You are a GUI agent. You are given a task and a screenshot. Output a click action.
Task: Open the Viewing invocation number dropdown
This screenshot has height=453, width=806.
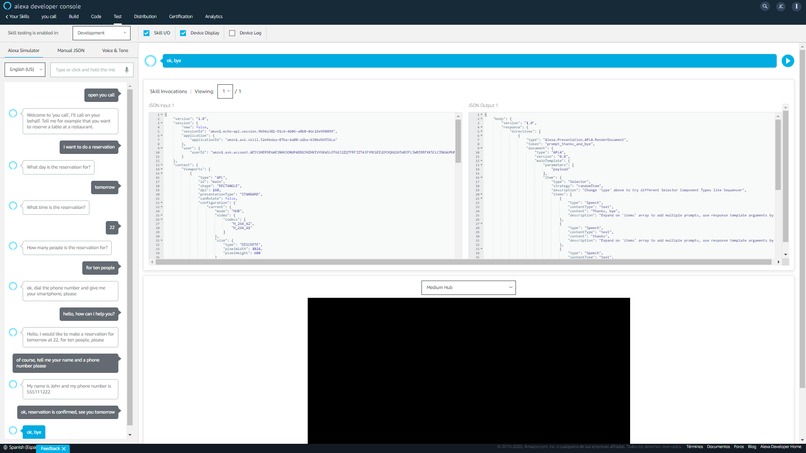225,91
